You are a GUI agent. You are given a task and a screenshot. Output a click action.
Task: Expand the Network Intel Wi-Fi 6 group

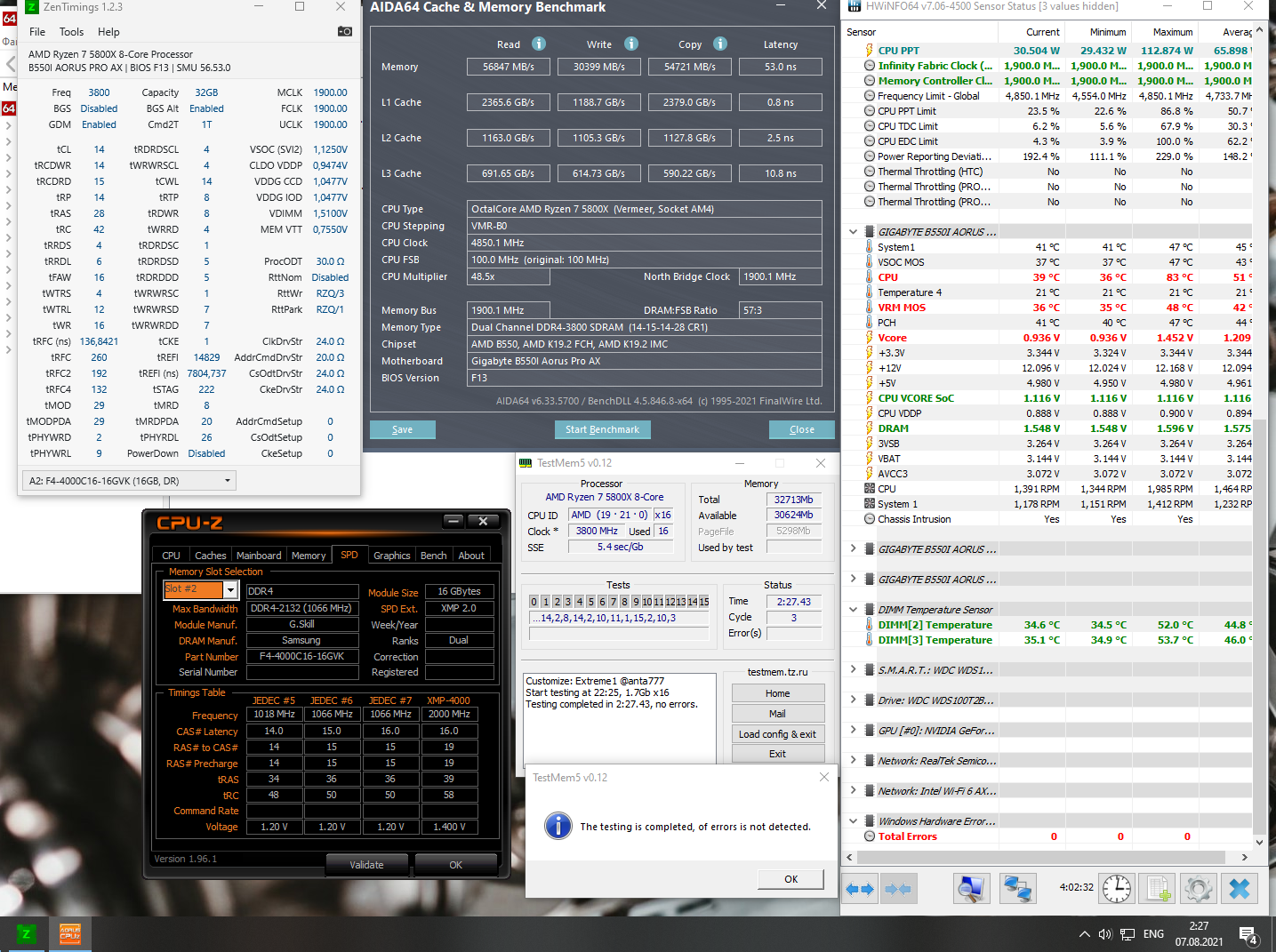click(x=854, y=791)
